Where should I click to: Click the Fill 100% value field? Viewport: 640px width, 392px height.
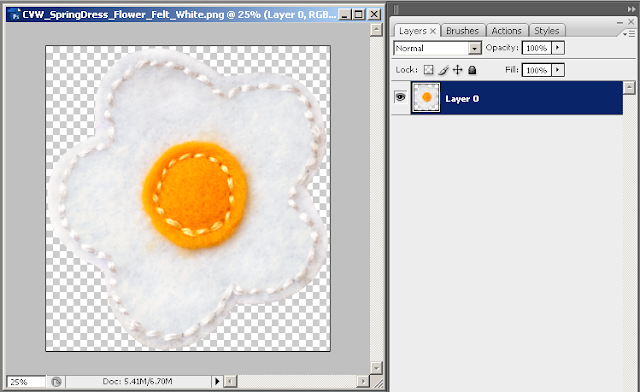click(x=537, y=70)
